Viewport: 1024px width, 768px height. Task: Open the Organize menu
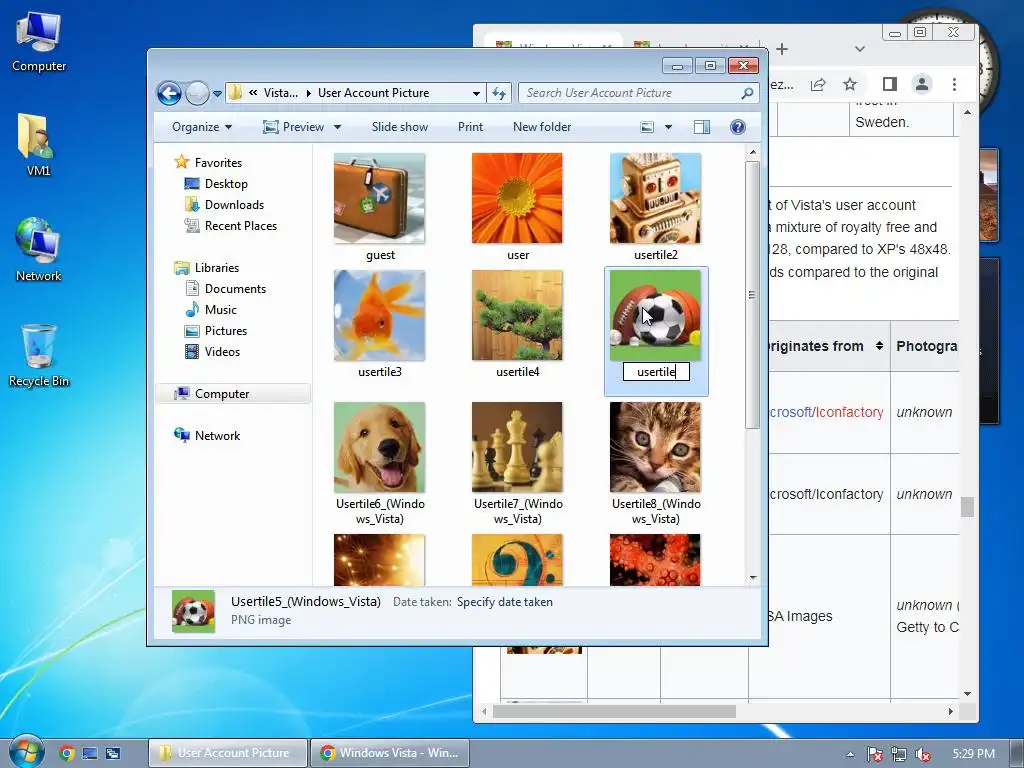tap(202, 127)
